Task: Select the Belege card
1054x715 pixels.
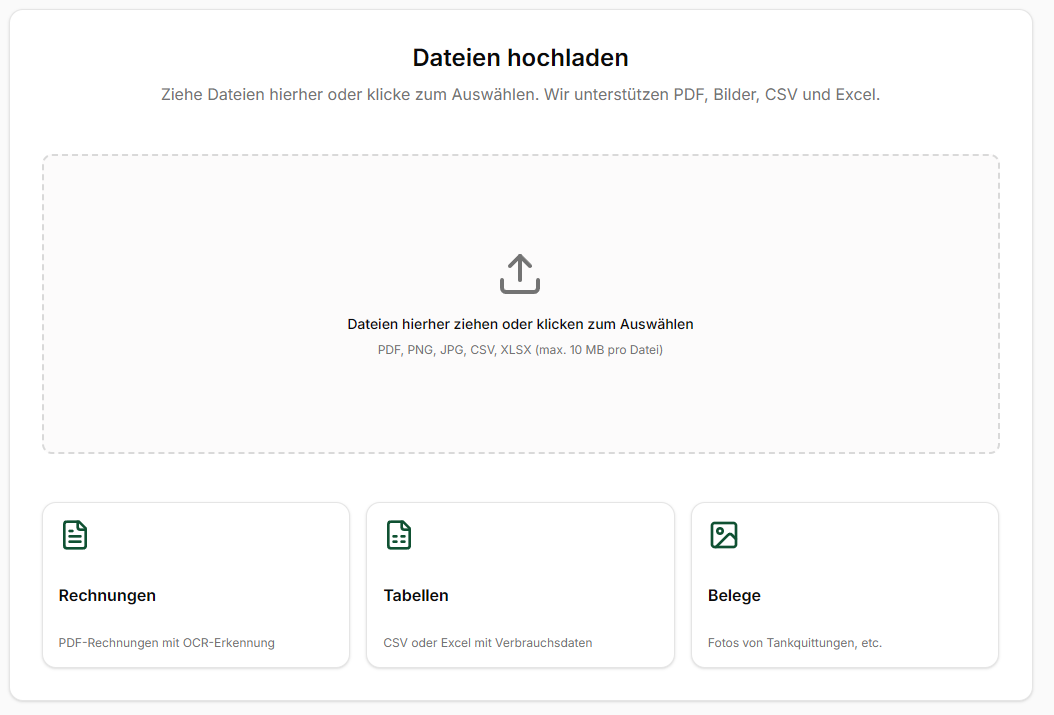Action: (x=845, y=584)
